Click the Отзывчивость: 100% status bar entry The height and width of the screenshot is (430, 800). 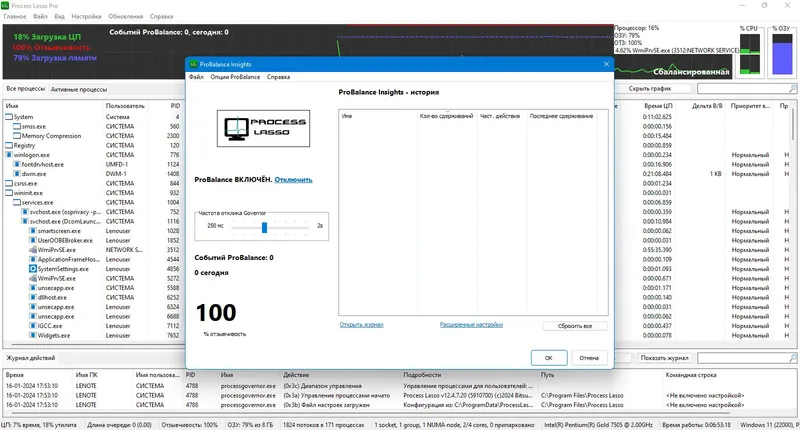(189, 425)
